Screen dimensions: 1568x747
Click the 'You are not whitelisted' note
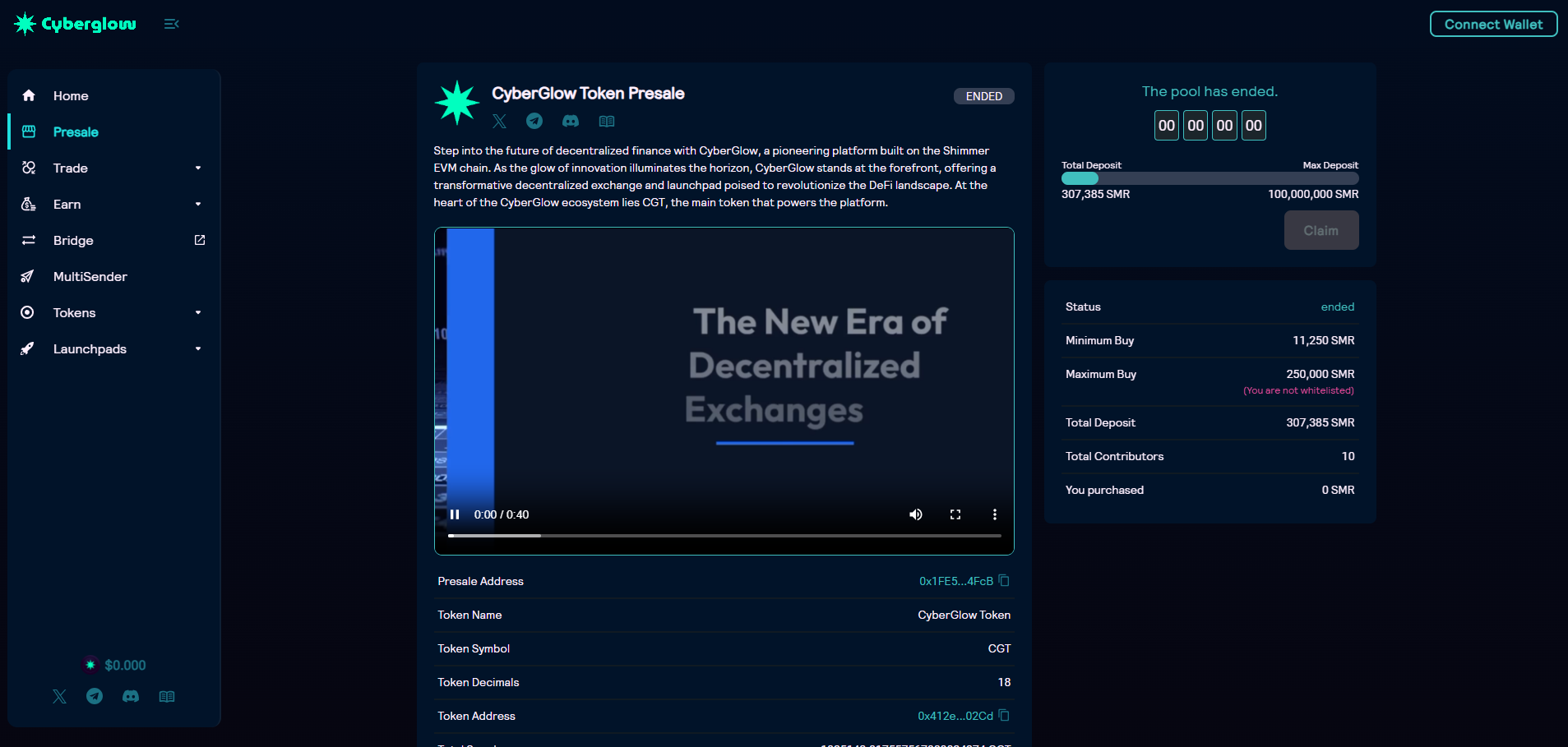(1298, 390)
